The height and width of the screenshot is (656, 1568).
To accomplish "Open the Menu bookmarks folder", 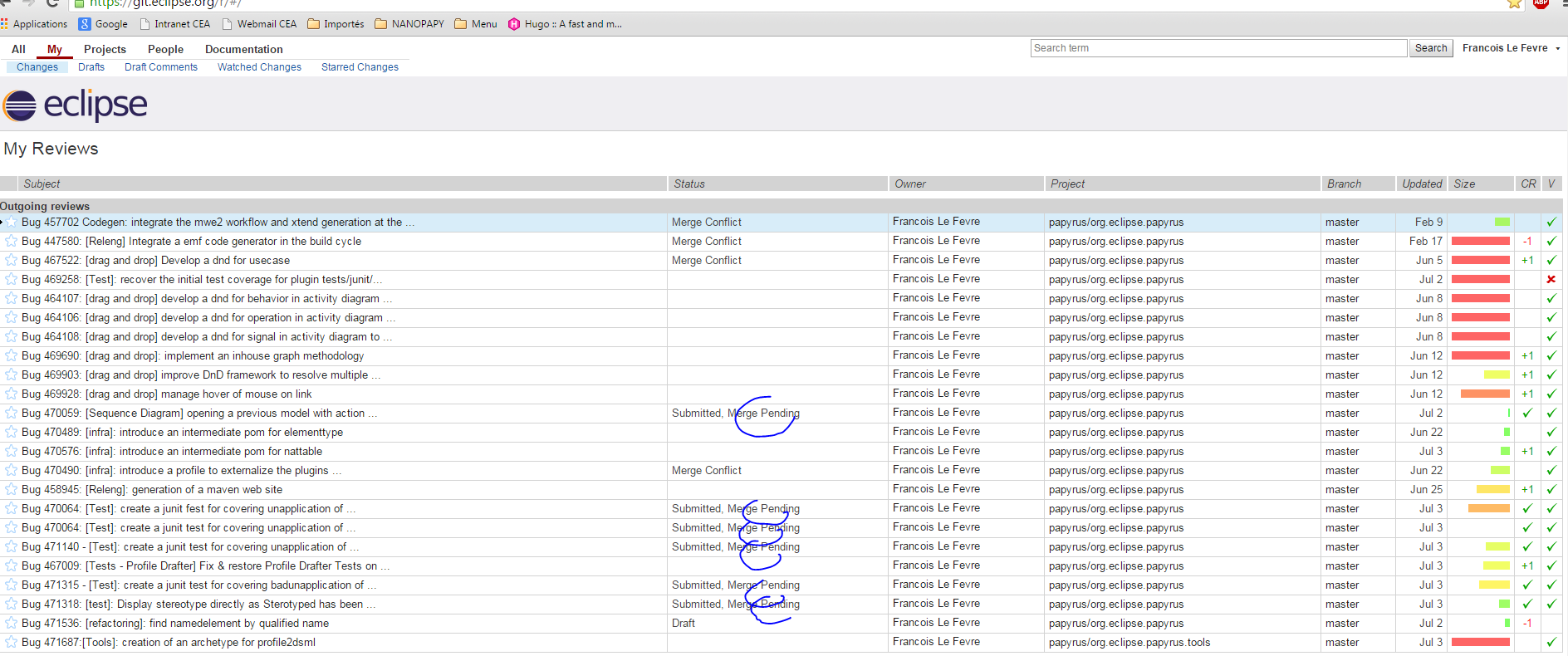I will click(476, 24).
